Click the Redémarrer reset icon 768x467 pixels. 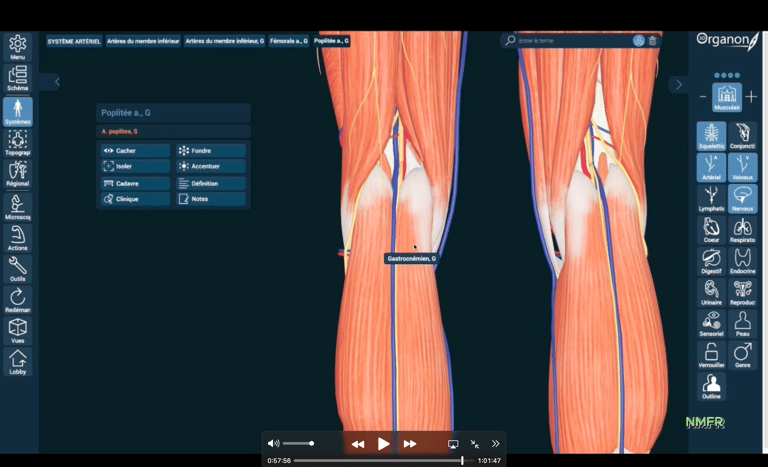tap(18, 300)
